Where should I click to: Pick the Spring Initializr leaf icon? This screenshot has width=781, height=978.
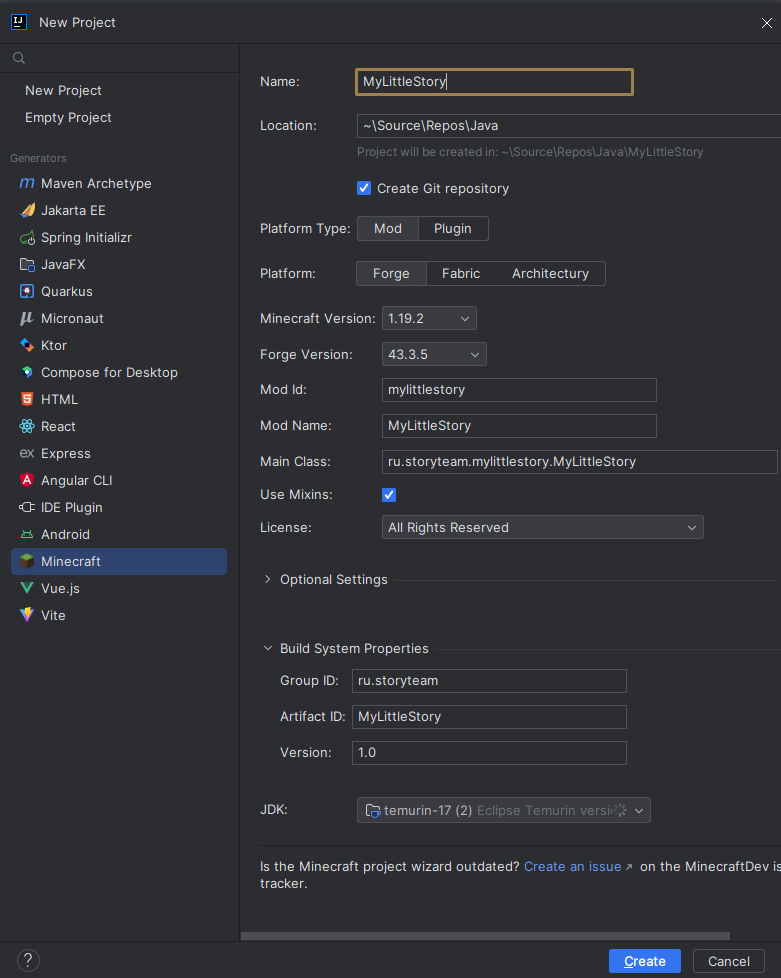[27, 238]
